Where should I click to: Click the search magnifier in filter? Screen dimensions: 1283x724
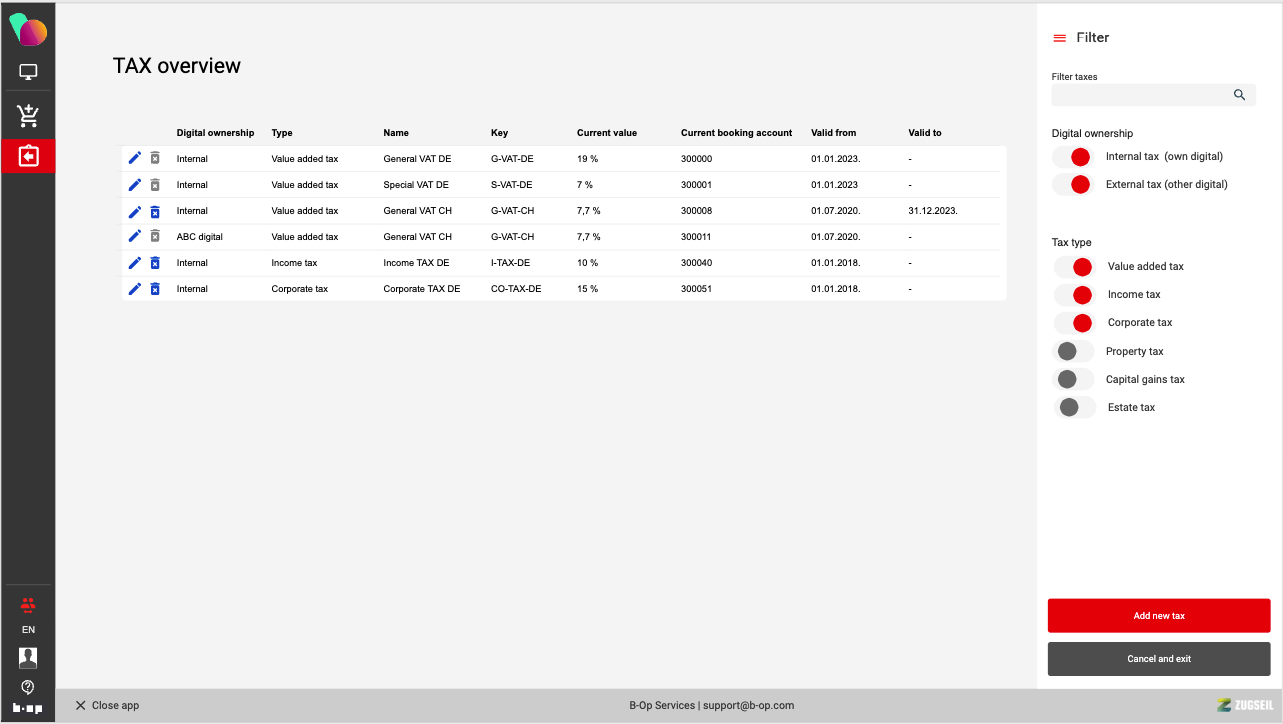click(1239, 95)
